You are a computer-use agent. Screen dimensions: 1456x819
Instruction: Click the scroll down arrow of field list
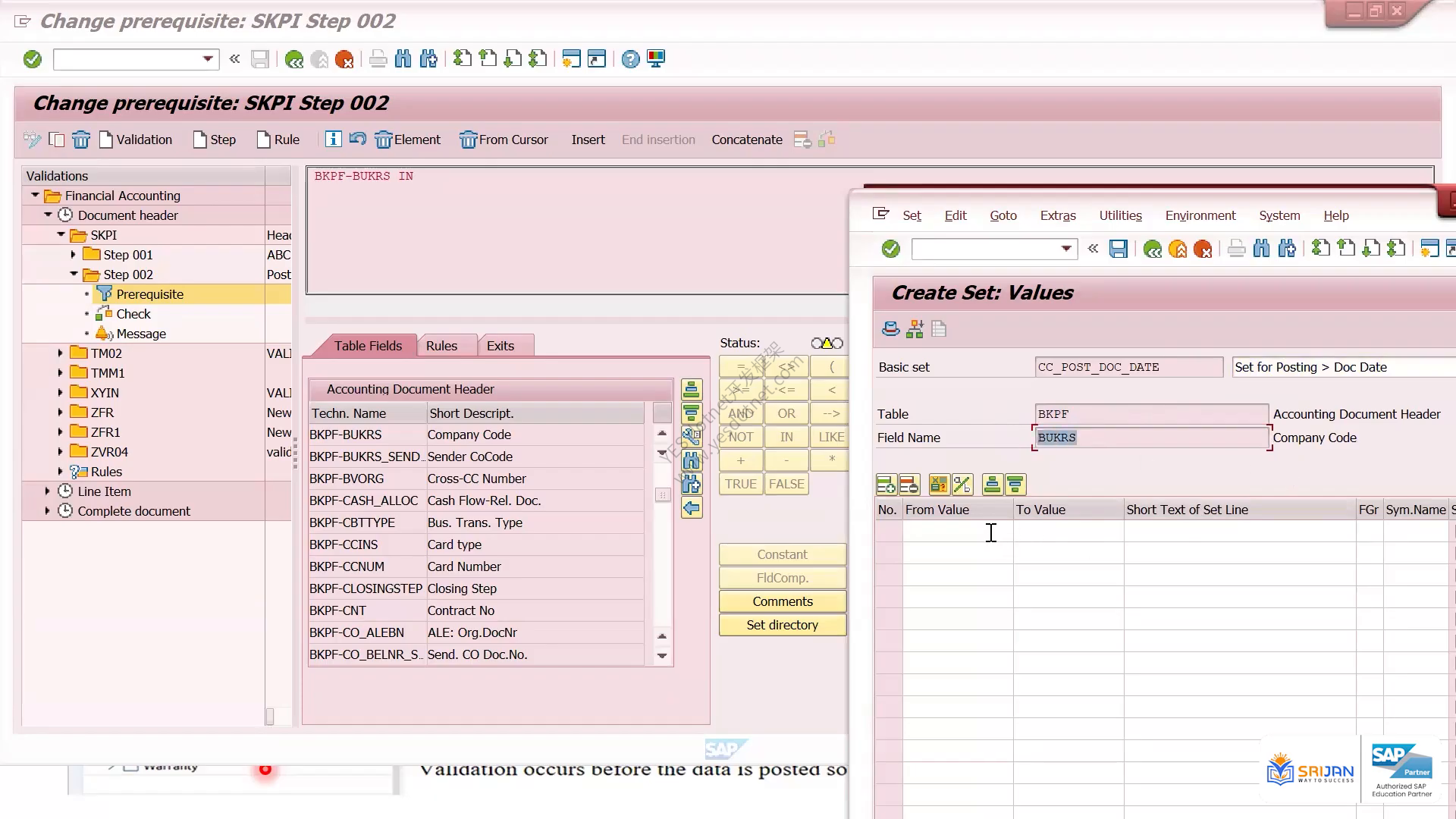click(662, 656)
